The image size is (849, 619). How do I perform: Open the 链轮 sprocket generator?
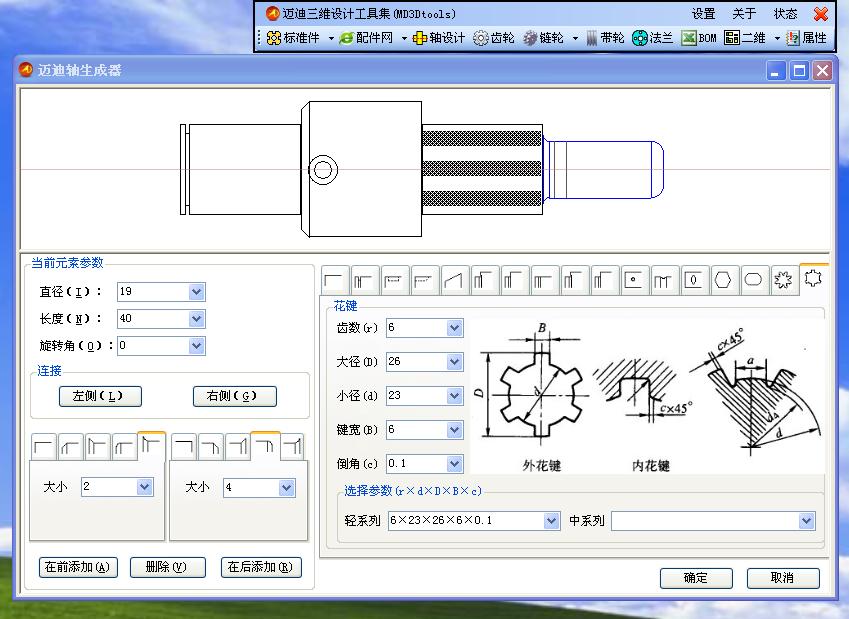click(543, 38)
